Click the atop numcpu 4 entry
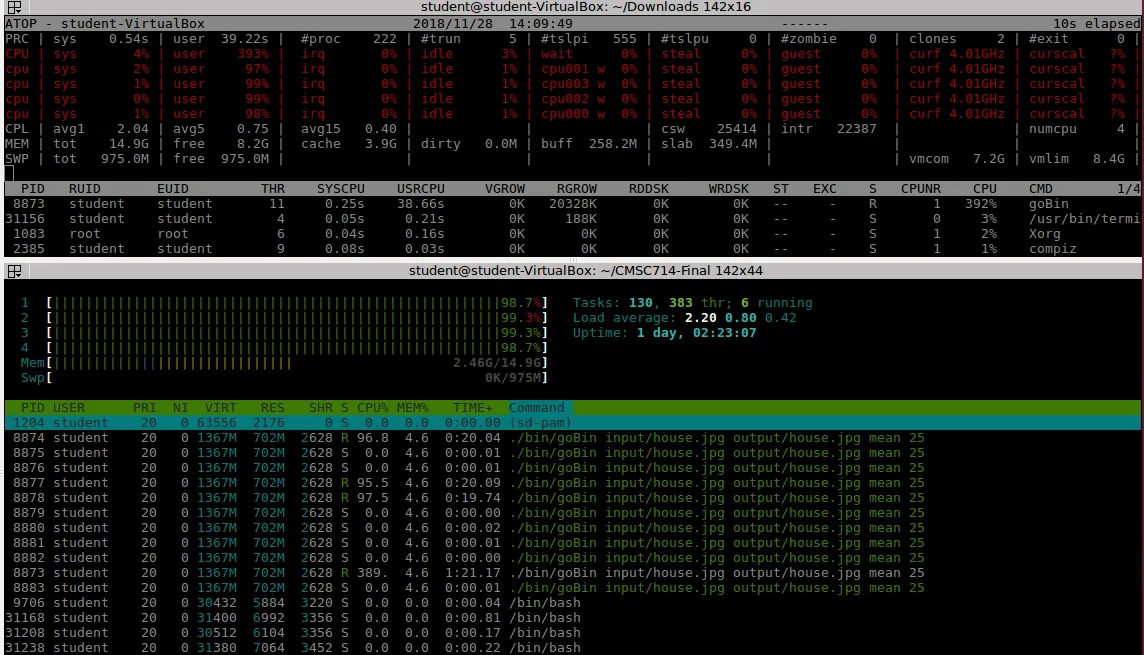This screenshot has height=655, width=1144. (x=1077, y=129)
